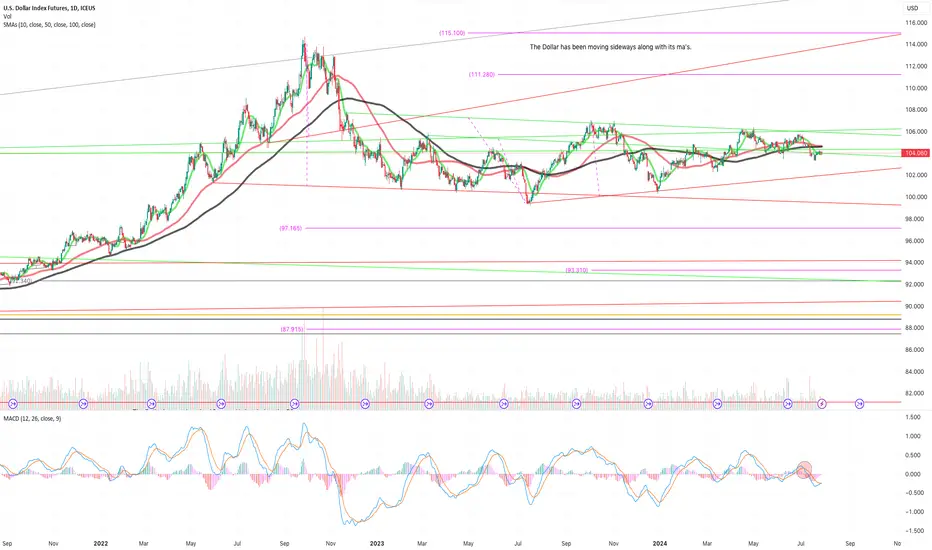Click the 2023 label on time axis
The height and width of the screenshot is (550, 932).
pos(377,543)
